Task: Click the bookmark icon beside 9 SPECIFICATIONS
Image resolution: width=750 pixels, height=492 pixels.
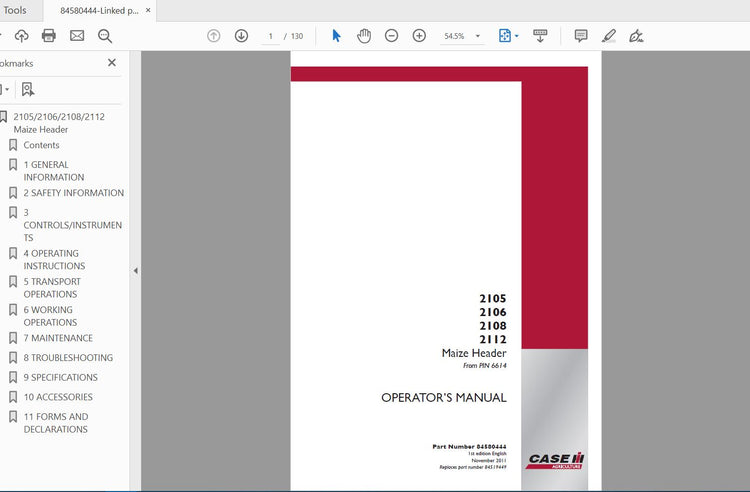Action: point(13,377)
